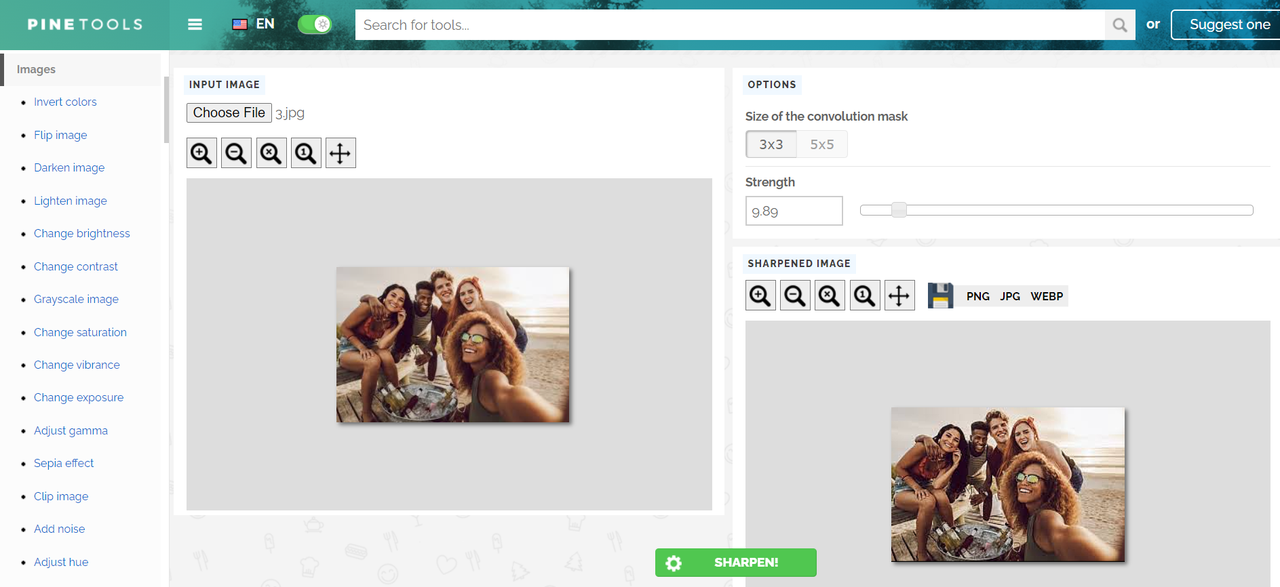Click the 3.jpg file name text
This screenshot has height=587, width=1280.
[x=289, y=113]
